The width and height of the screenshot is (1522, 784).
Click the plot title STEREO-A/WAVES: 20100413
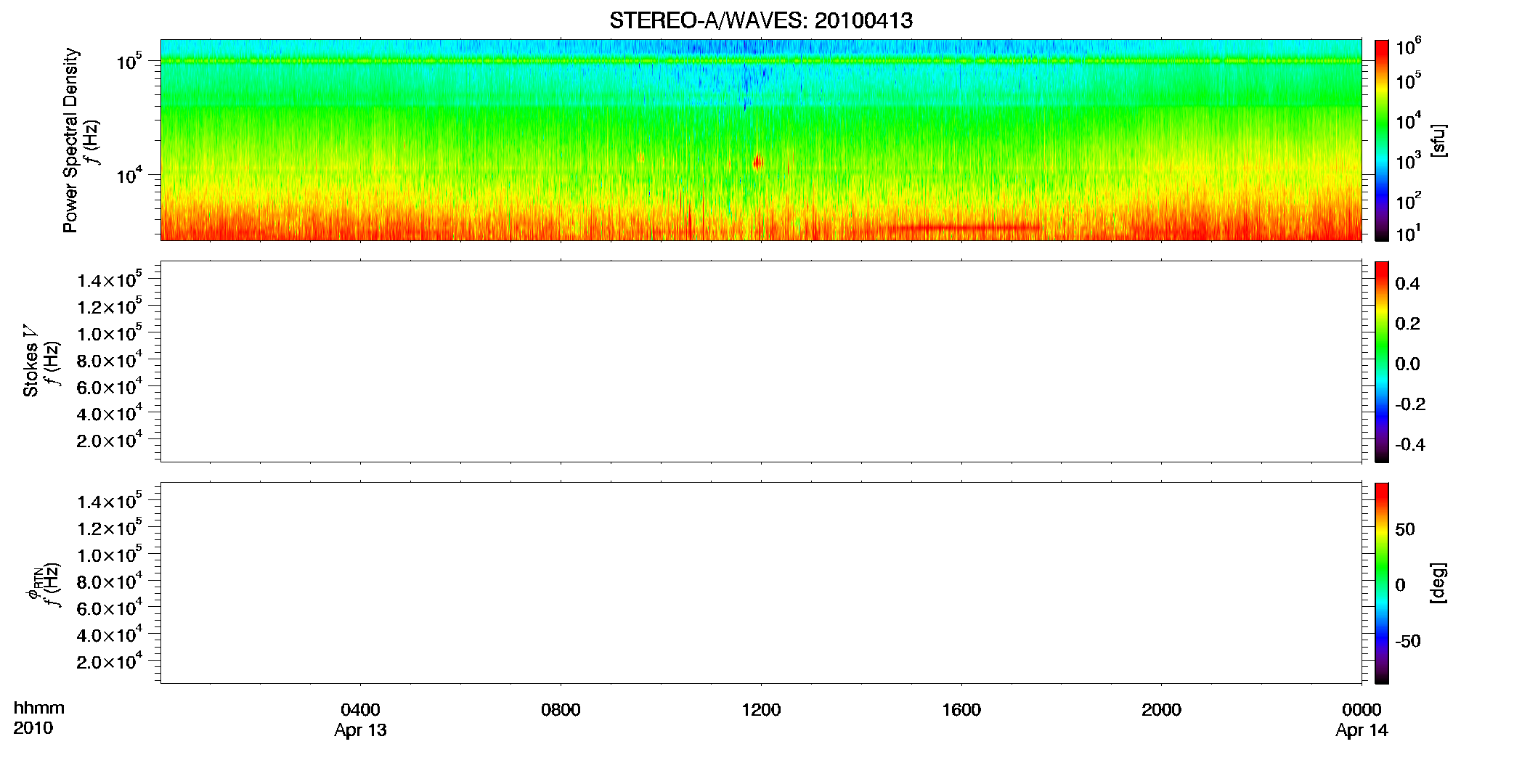pyautogui.click(x=761, y=21)
